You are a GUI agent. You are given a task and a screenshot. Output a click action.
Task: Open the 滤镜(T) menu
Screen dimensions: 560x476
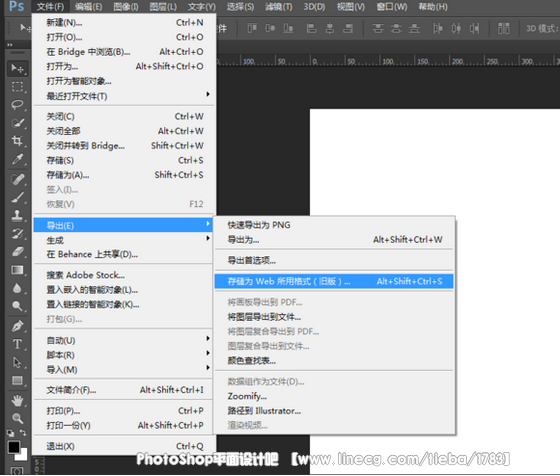pyautogui.click(x=279, y=6)
